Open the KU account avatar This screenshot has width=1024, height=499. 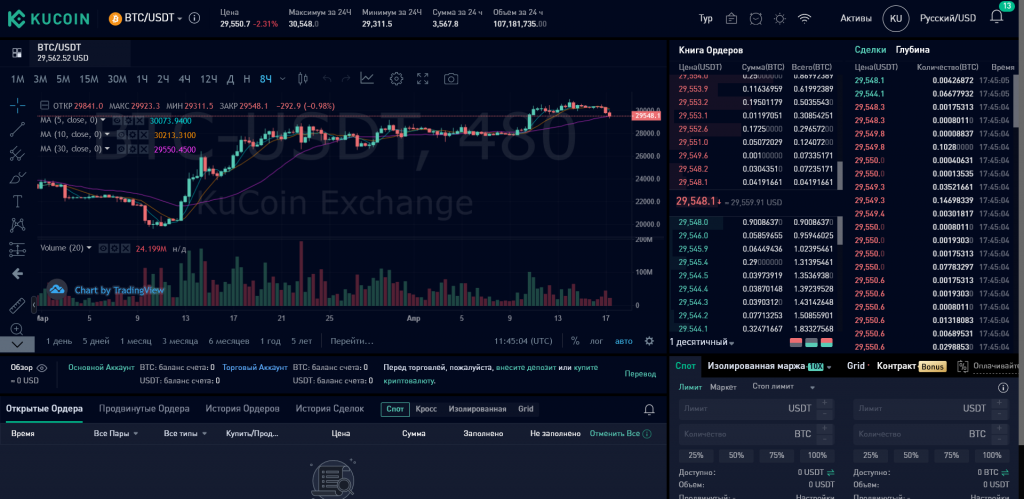[896, 18]
